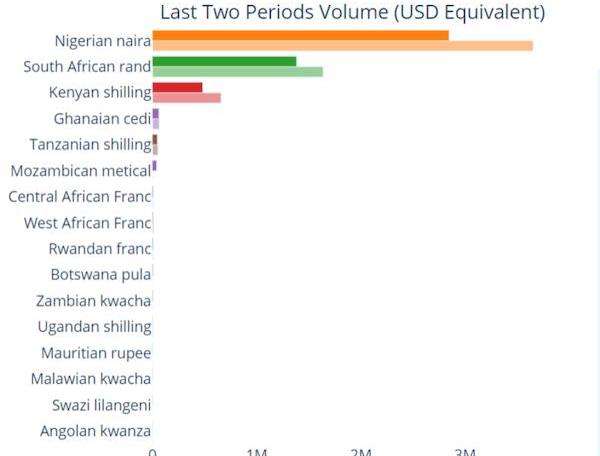Click the dark orange Nigerian naira bar

tap(301, 36)
